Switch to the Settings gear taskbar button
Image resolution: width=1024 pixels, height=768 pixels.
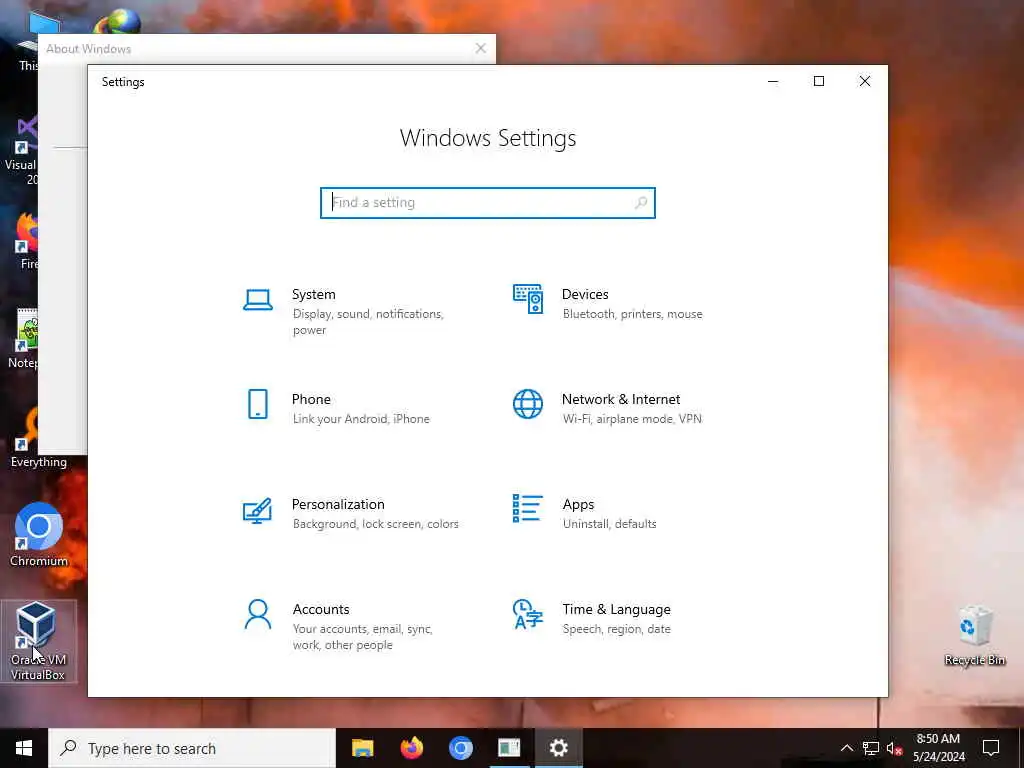[558, 748]
